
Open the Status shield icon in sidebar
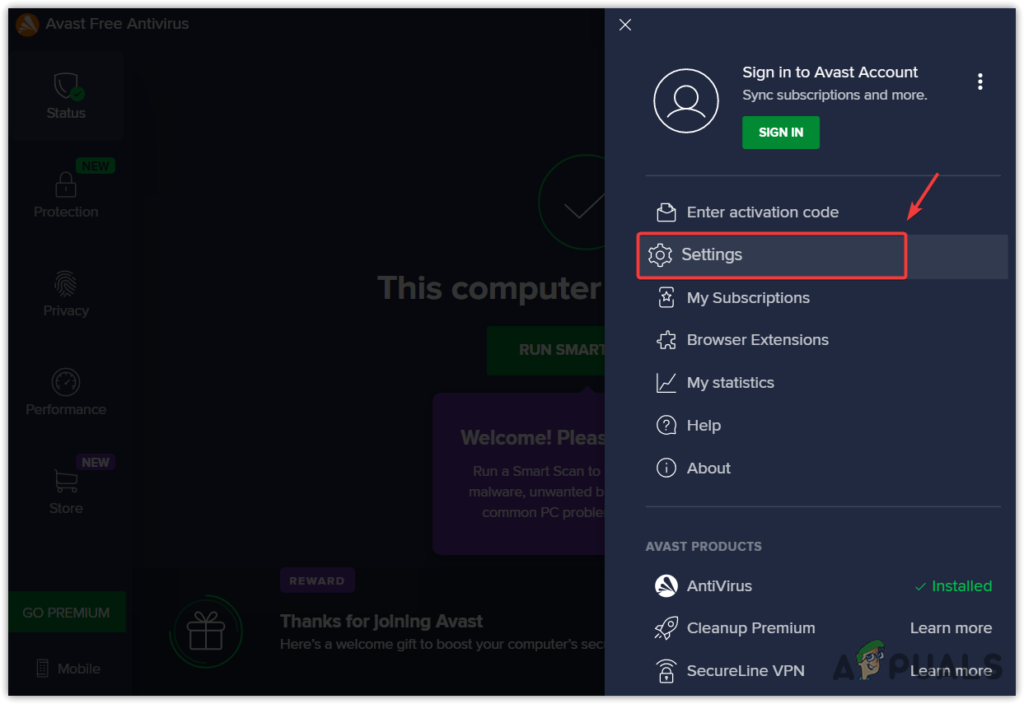pyautogui.click(x=67, y=86)
